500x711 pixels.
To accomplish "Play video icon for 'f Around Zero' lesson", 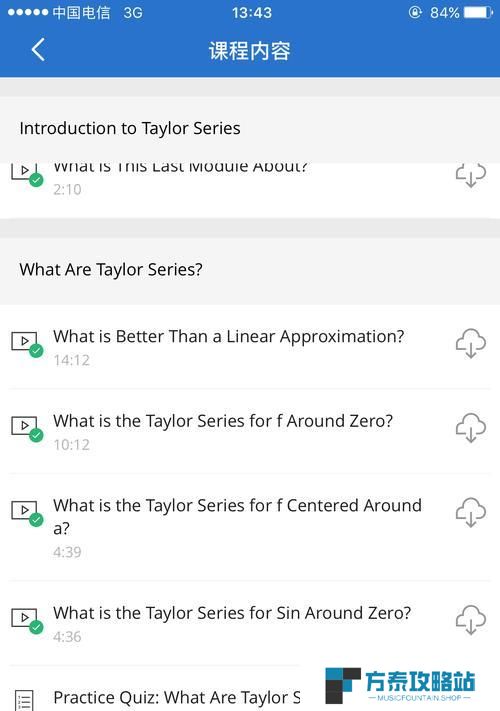I will (24, 425).
